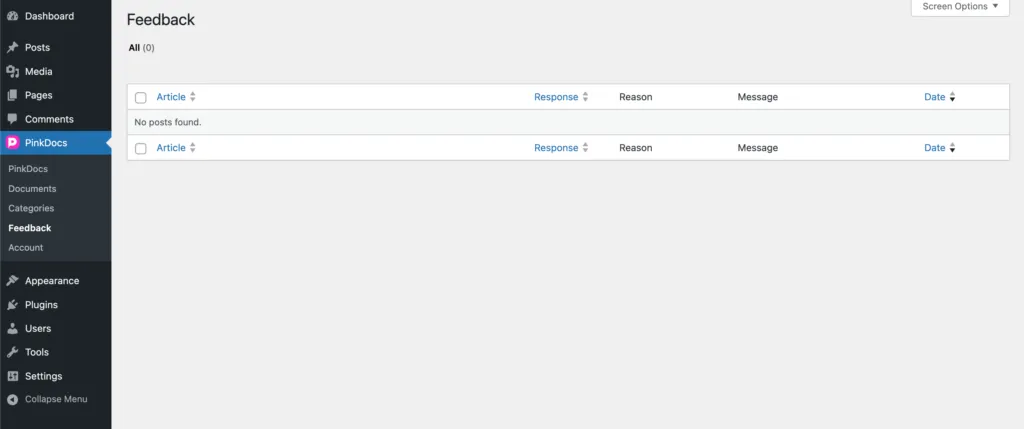Click the Users person icon
The height and width of the screenshot is (429, 1024).
[12, 328]
